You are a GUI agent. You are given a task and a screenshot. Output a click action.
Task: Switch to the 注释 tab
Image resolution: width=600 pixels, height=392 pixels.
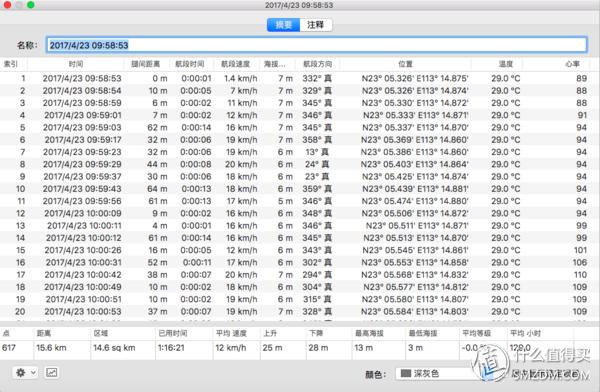316,25
